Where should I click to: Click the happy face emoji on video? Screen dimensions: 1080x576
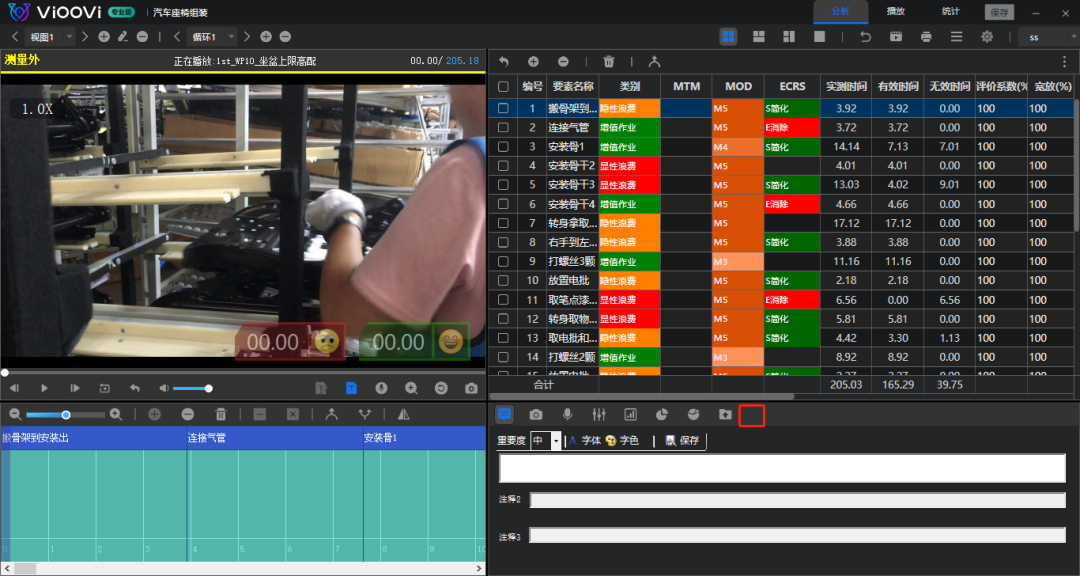coord(450,342)
